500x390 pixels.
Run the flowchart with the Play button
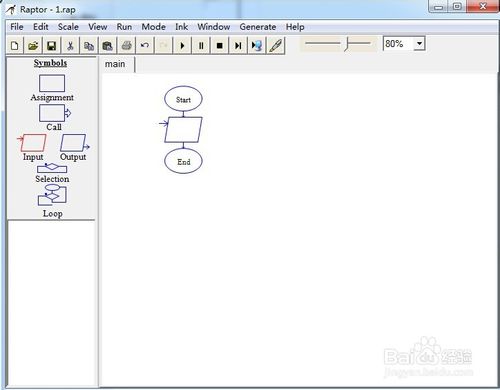(182, 45)
